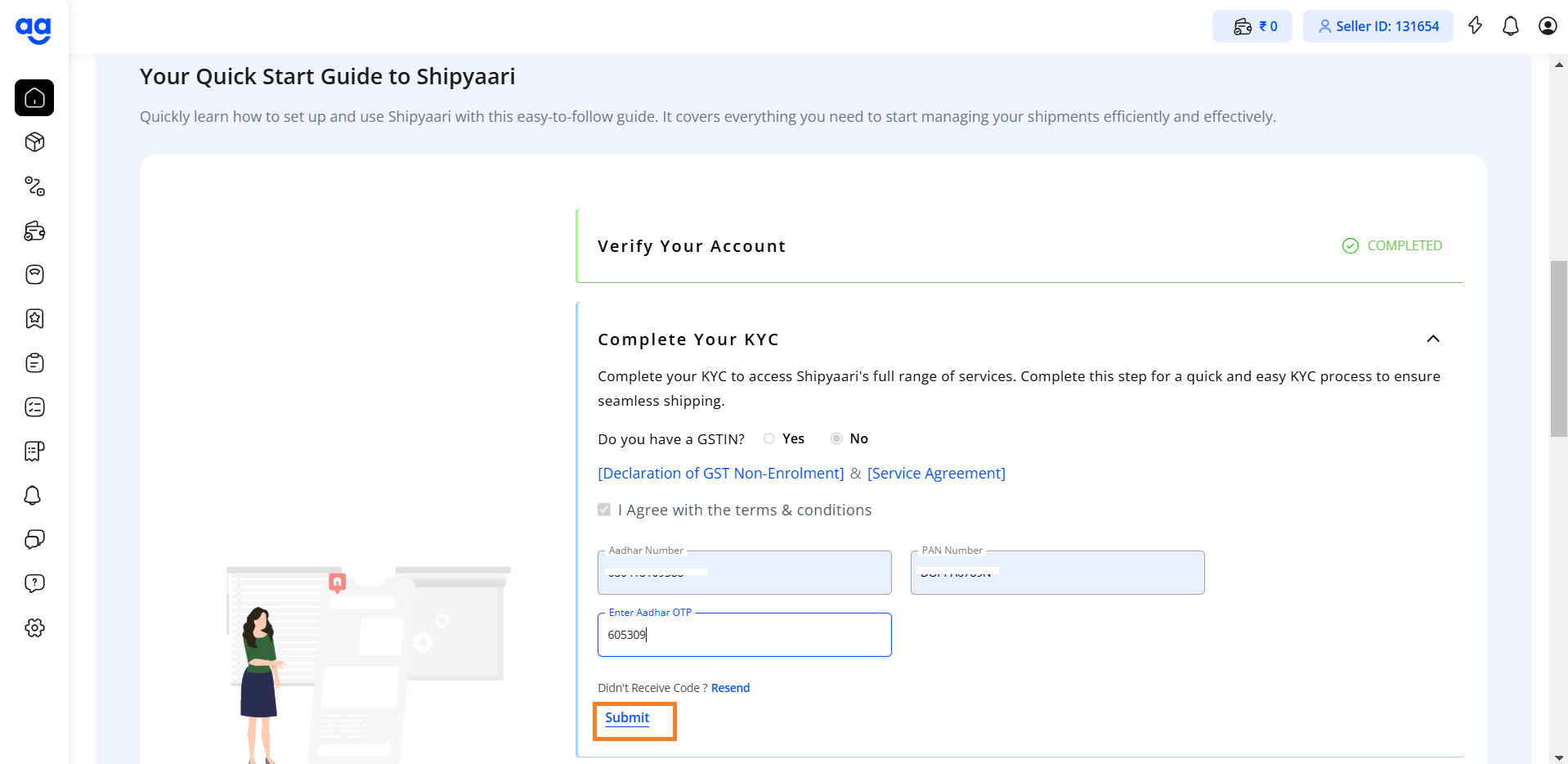Image resolution: width=1568 pixels, height=764 pixels.
Task: Click the Shipyaari logo at top left
Action: 34,30
